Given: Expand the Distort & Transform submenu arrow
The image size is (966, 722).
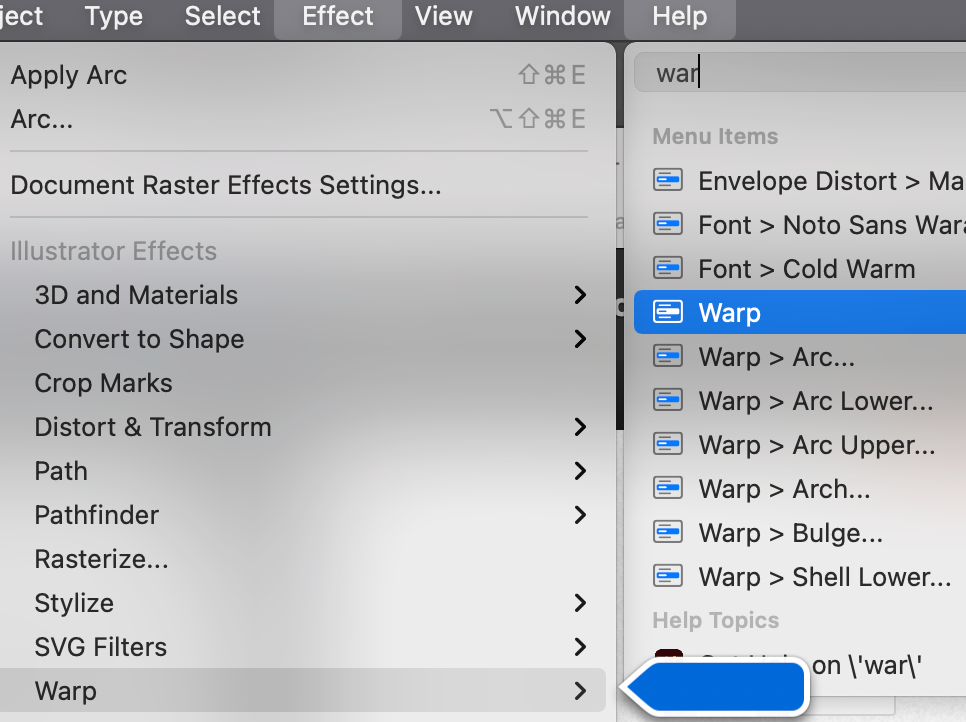Looking at the screenshot, I should coord(580,427).
